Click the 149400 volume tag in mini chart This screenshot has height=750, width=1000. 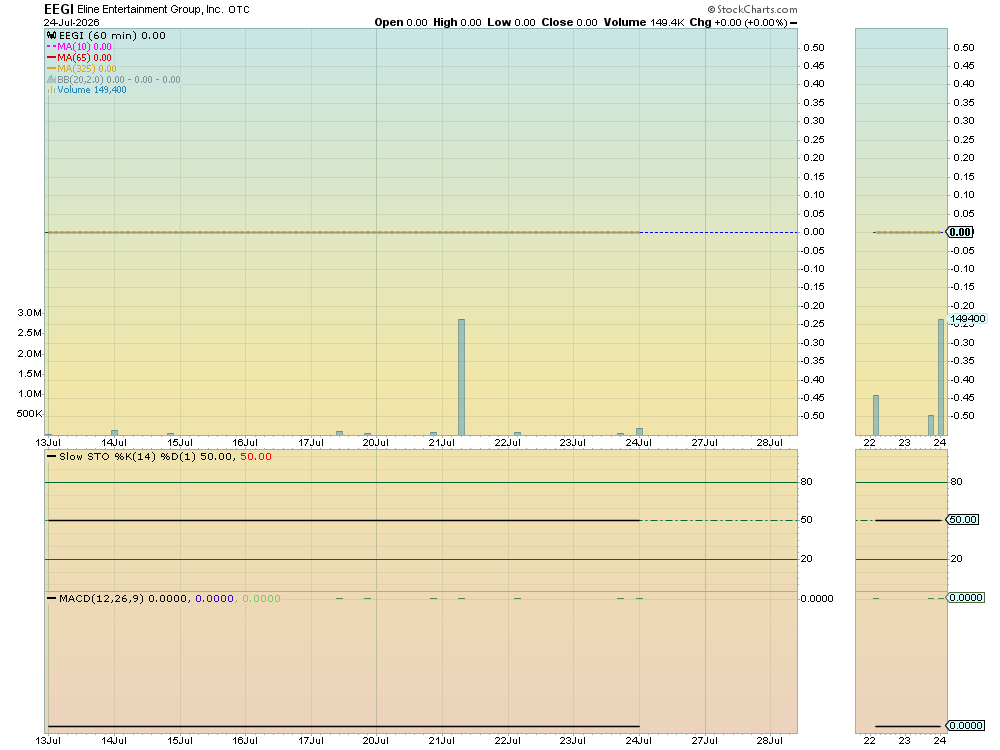(x=967, y=319)
